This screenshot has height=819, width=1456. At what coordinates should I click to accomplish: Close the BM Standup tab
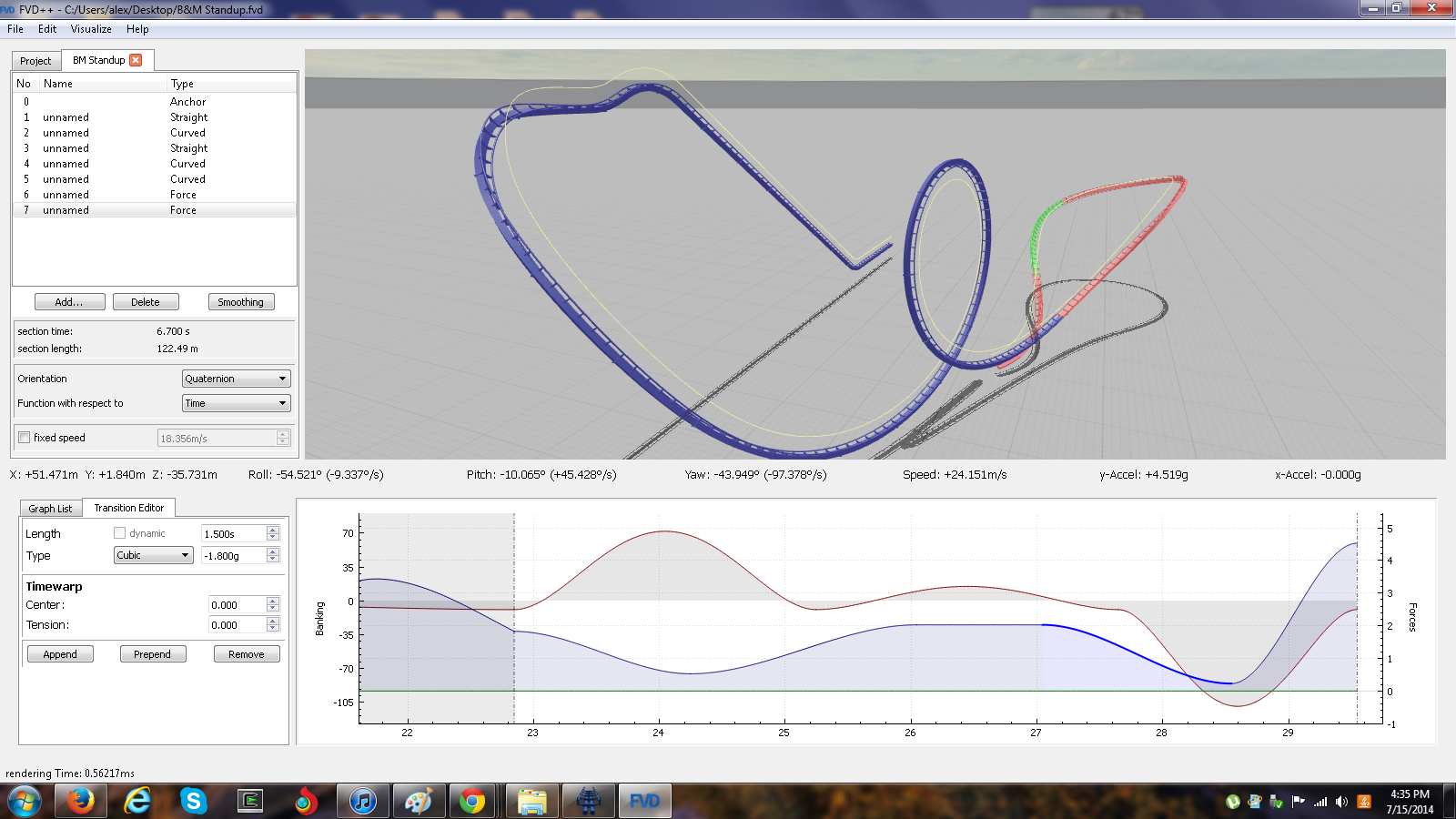(136, 60)
